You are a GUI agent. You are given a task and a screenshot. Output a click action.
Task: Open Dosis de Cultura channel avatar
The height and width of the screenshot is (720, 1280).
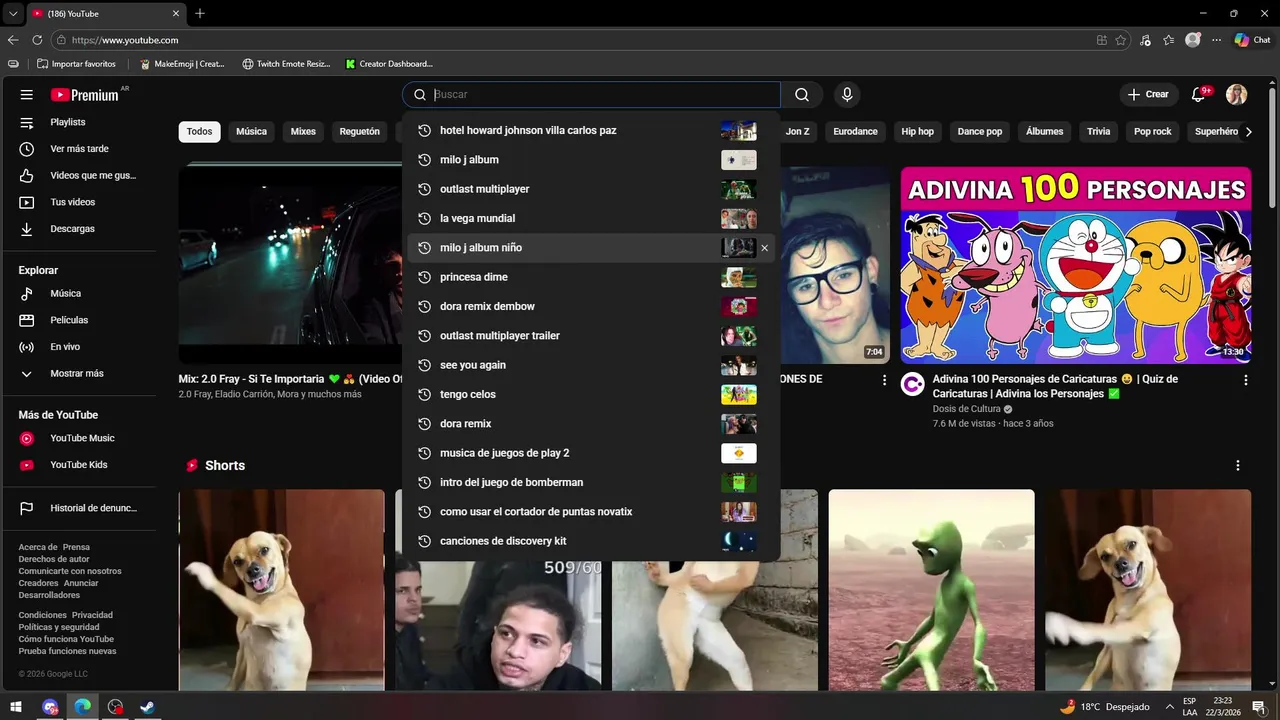(x=913, y=385)
